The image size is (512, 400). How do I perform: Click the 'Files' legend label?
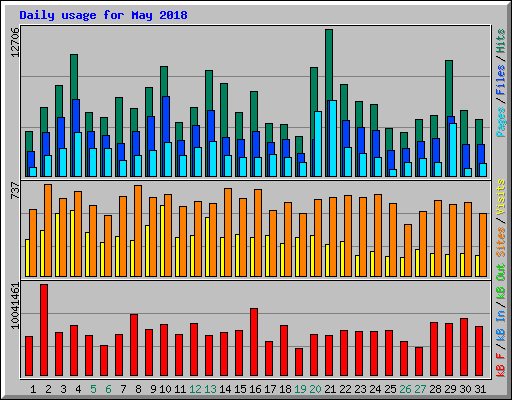coord(501,80)
